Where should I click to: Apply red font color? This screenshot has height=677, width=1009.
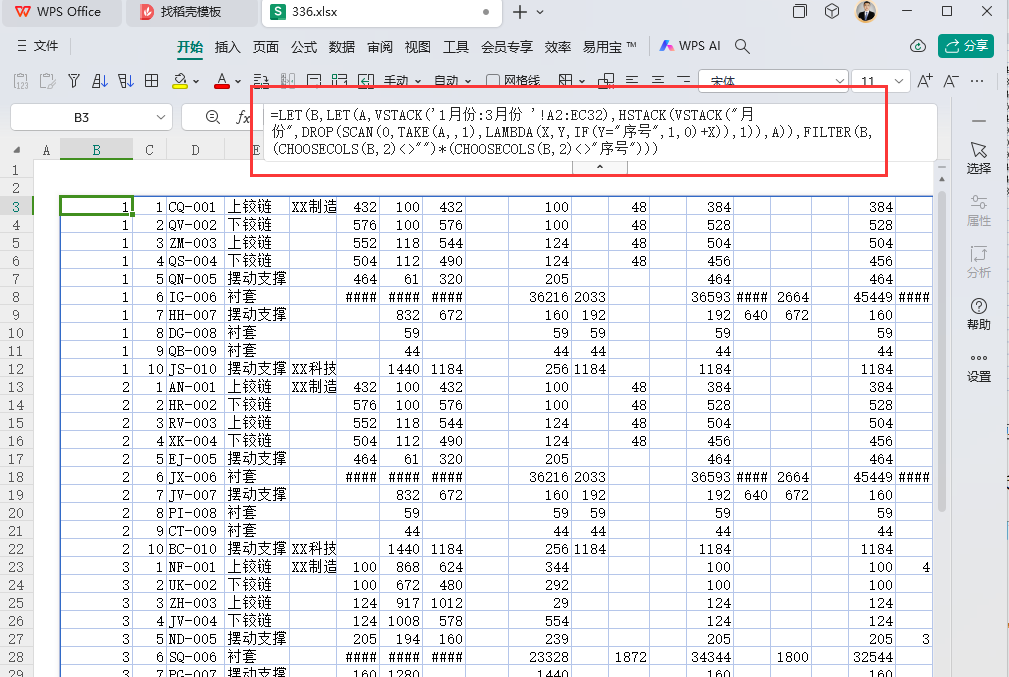[222, 81]
